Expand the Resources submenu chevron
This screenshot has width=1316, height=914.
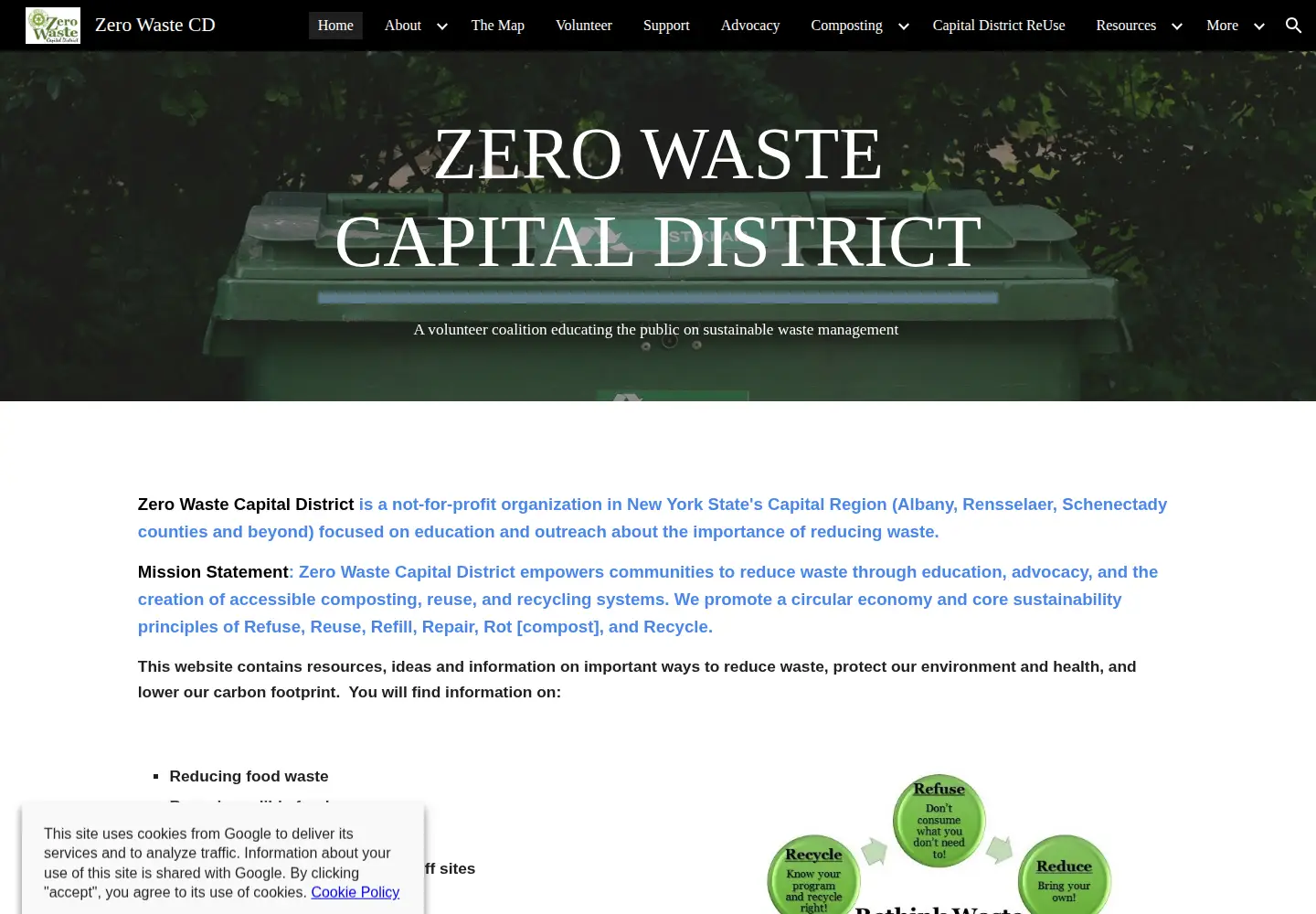pyautogui.click(x=1177, y=27)
